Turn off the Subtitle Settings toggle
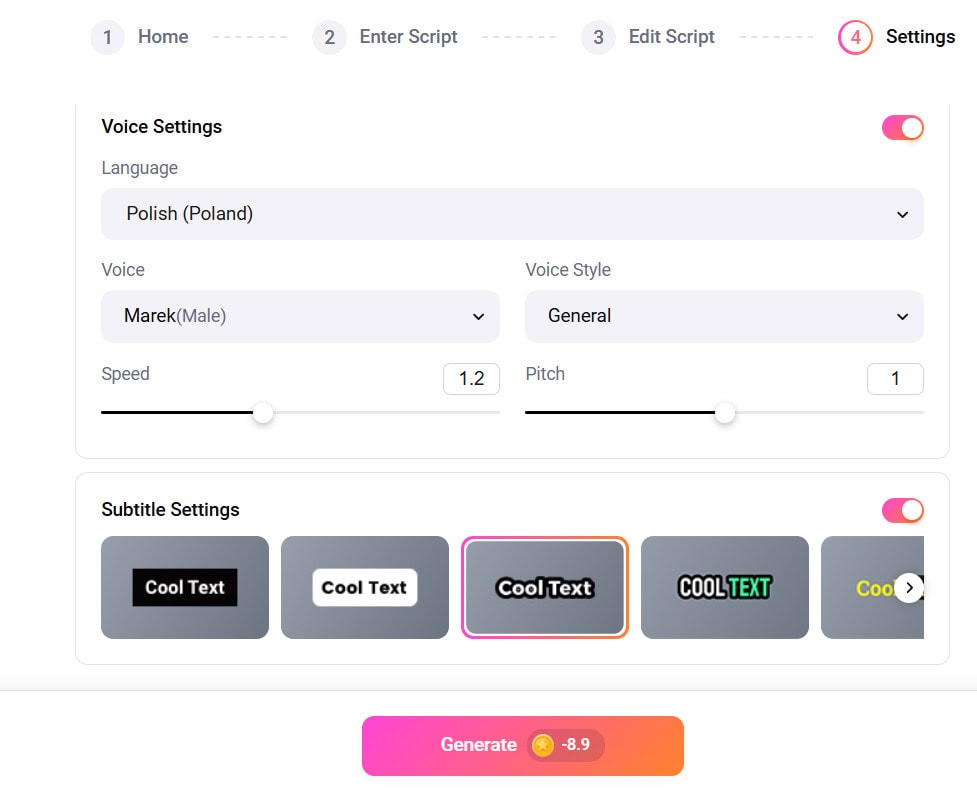This screenshot has width=977, height=792. click(902, 511)
